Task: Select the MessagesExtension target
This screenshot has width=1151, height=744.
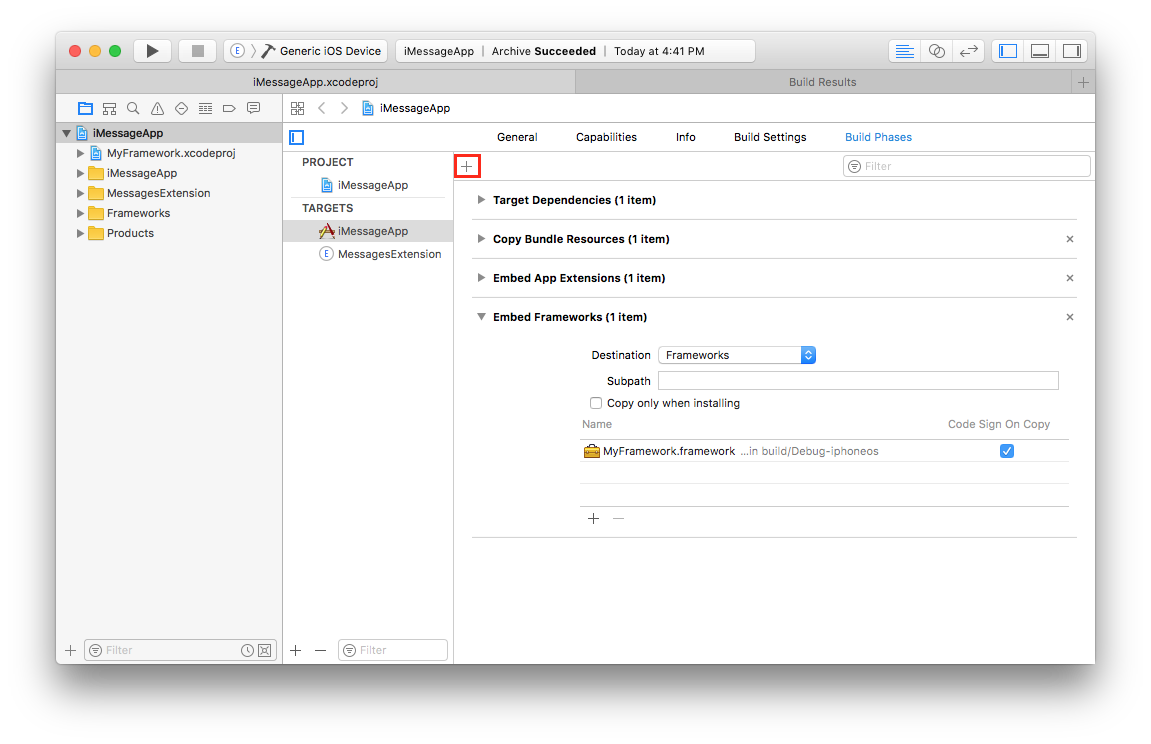Action: click(x=389, y=254)
